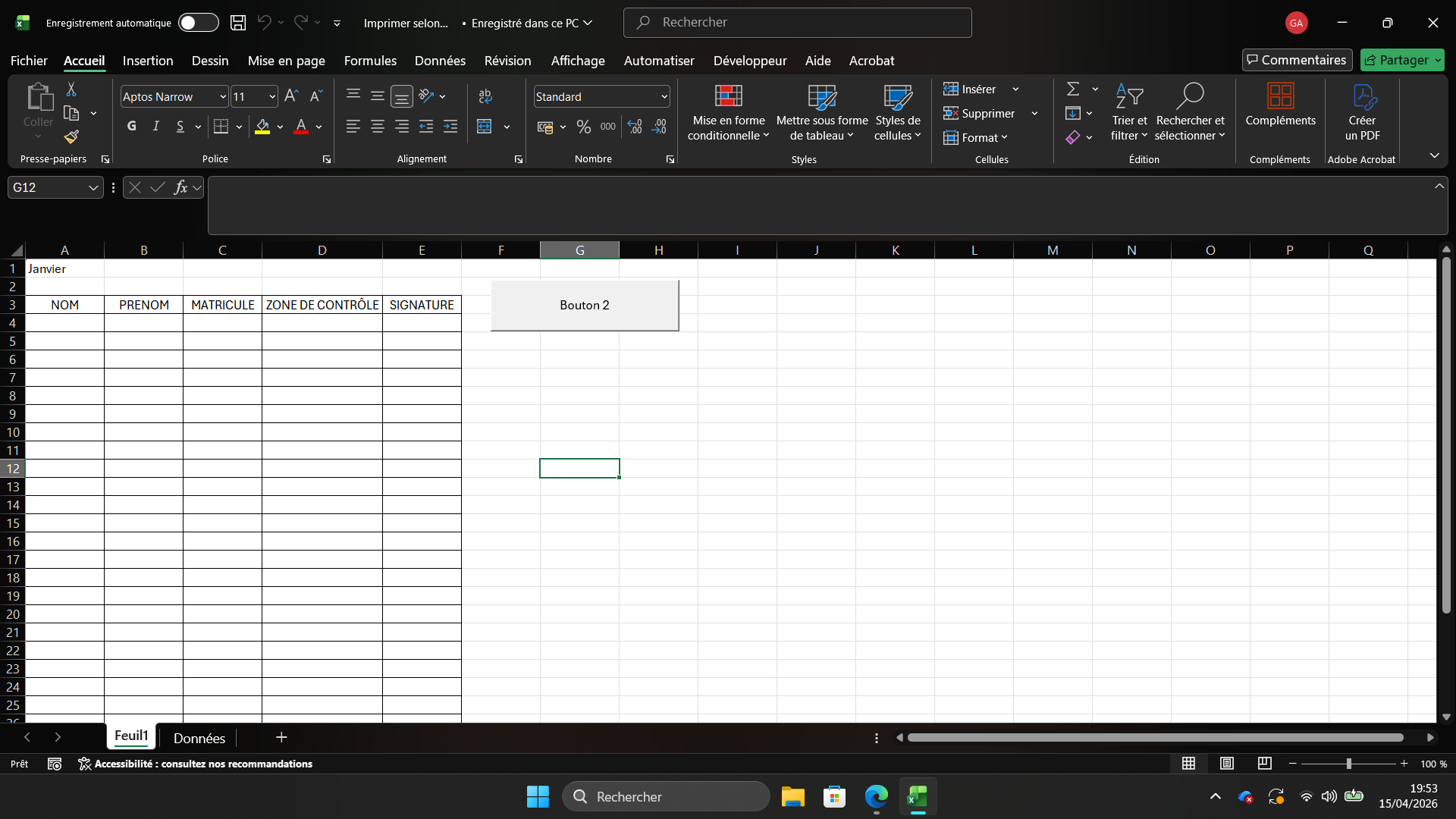Image resolution: width=1456 pixels, height=819 pixels.
Task: Click the Save floppy disk icon
Action: click(x=238, y=23)
